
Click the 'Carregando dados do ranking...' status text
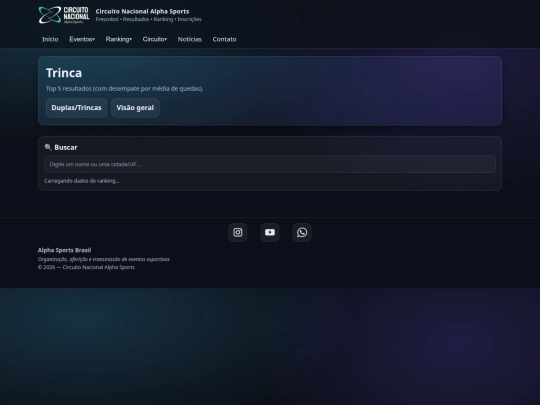coord(82,181)
